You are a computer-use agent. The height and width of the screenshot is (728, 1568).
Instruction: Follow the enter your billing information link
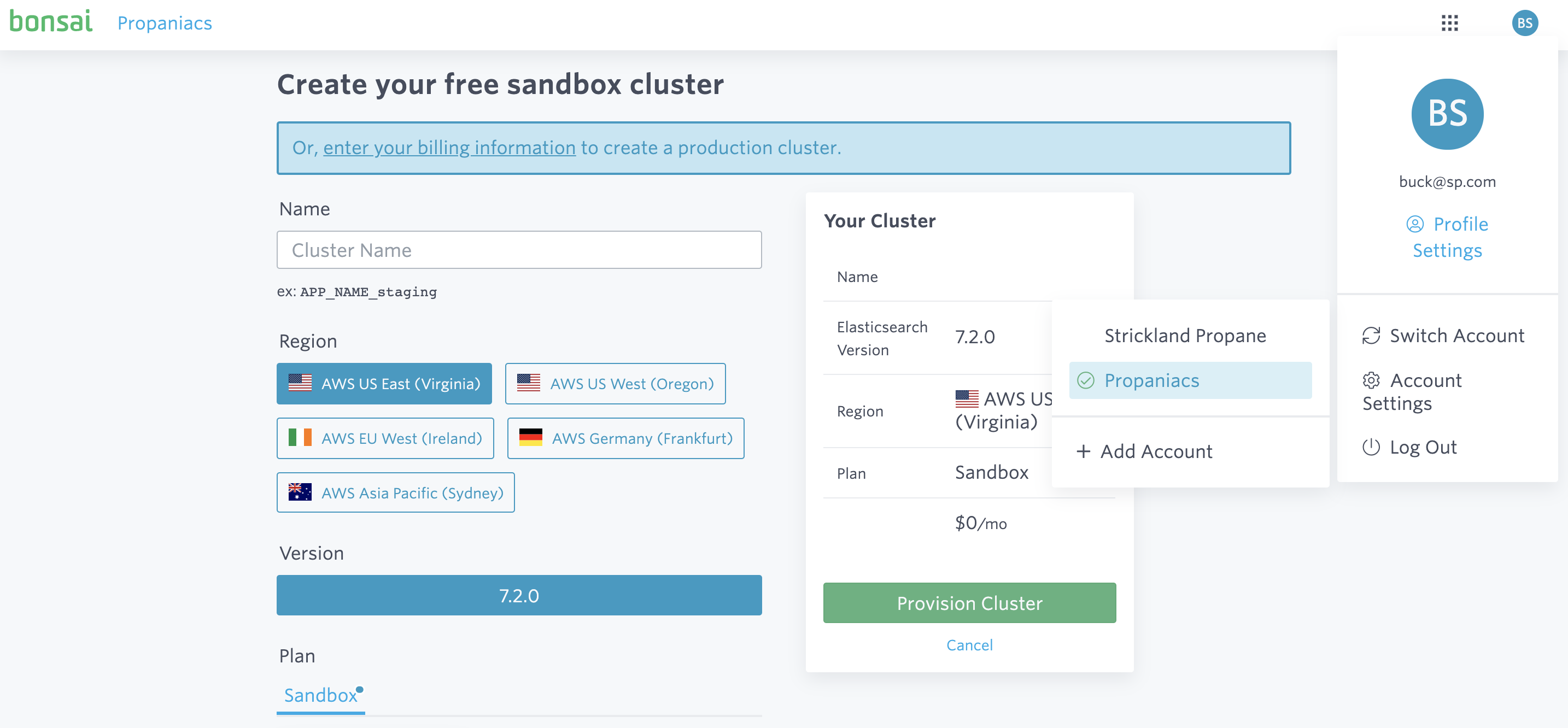(449, 148)
